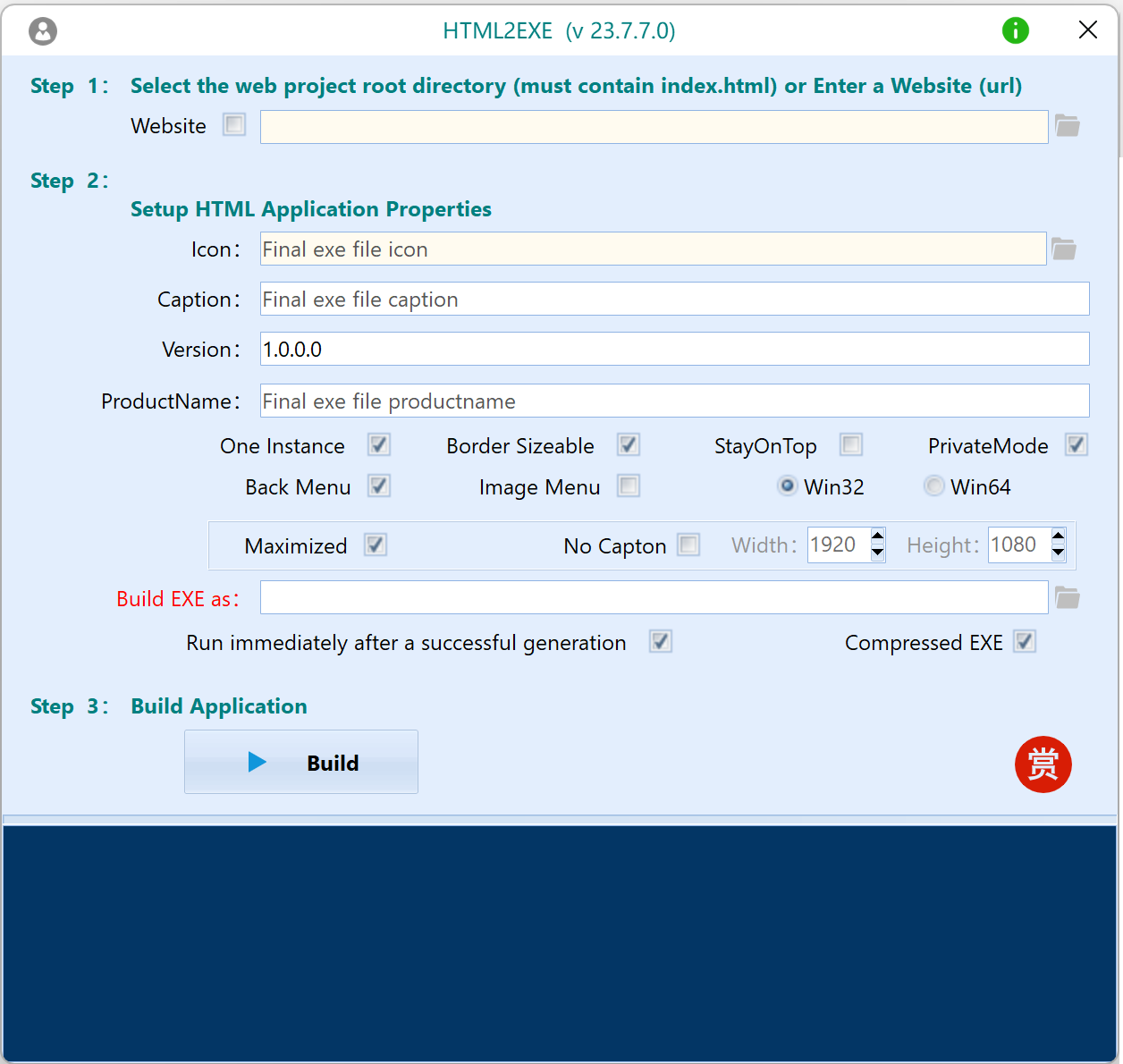
Task: Toggle the Website checkbox
Action: [234, 124]
